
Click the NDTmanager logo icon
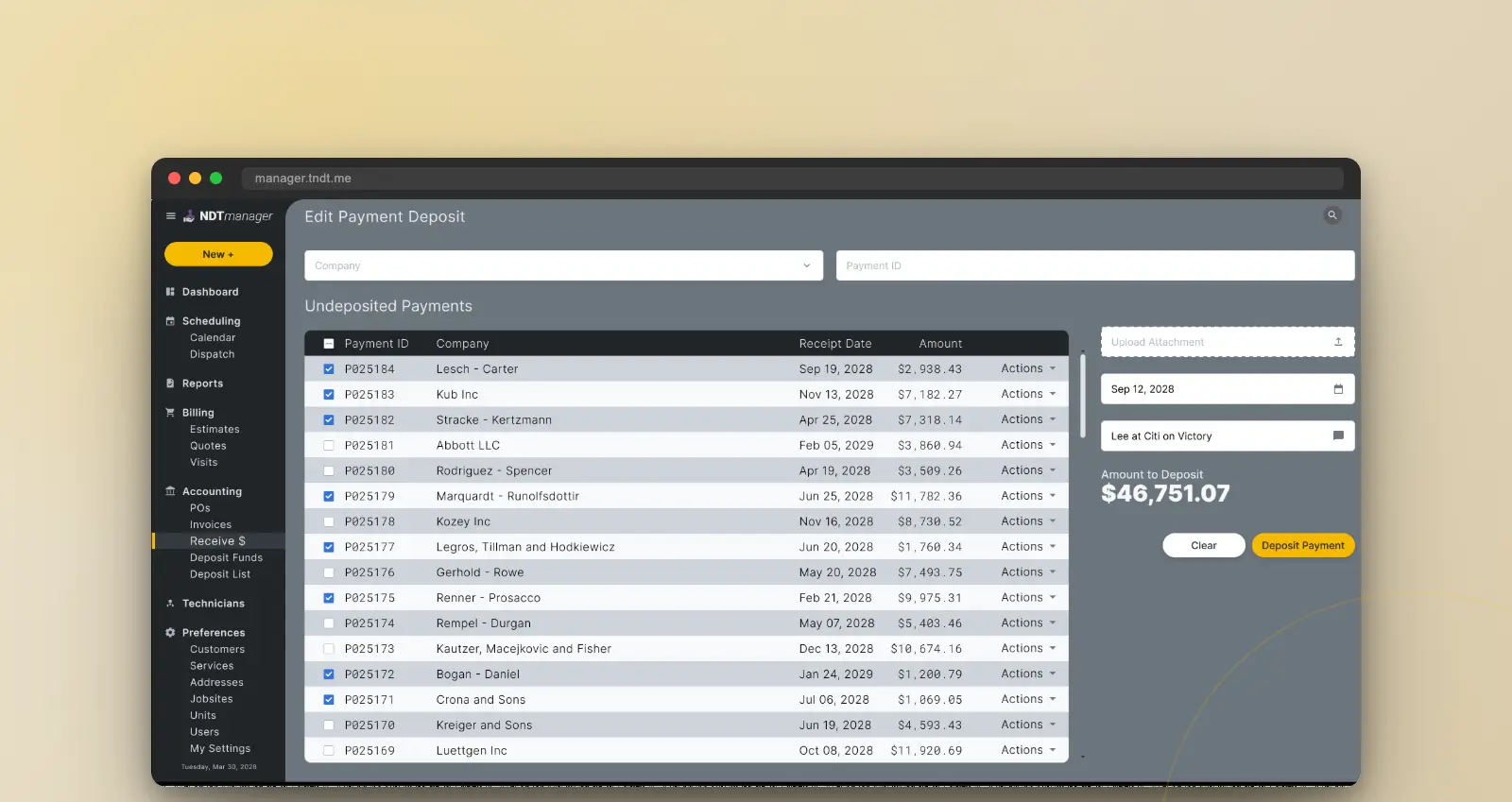(x=189, y=216)
